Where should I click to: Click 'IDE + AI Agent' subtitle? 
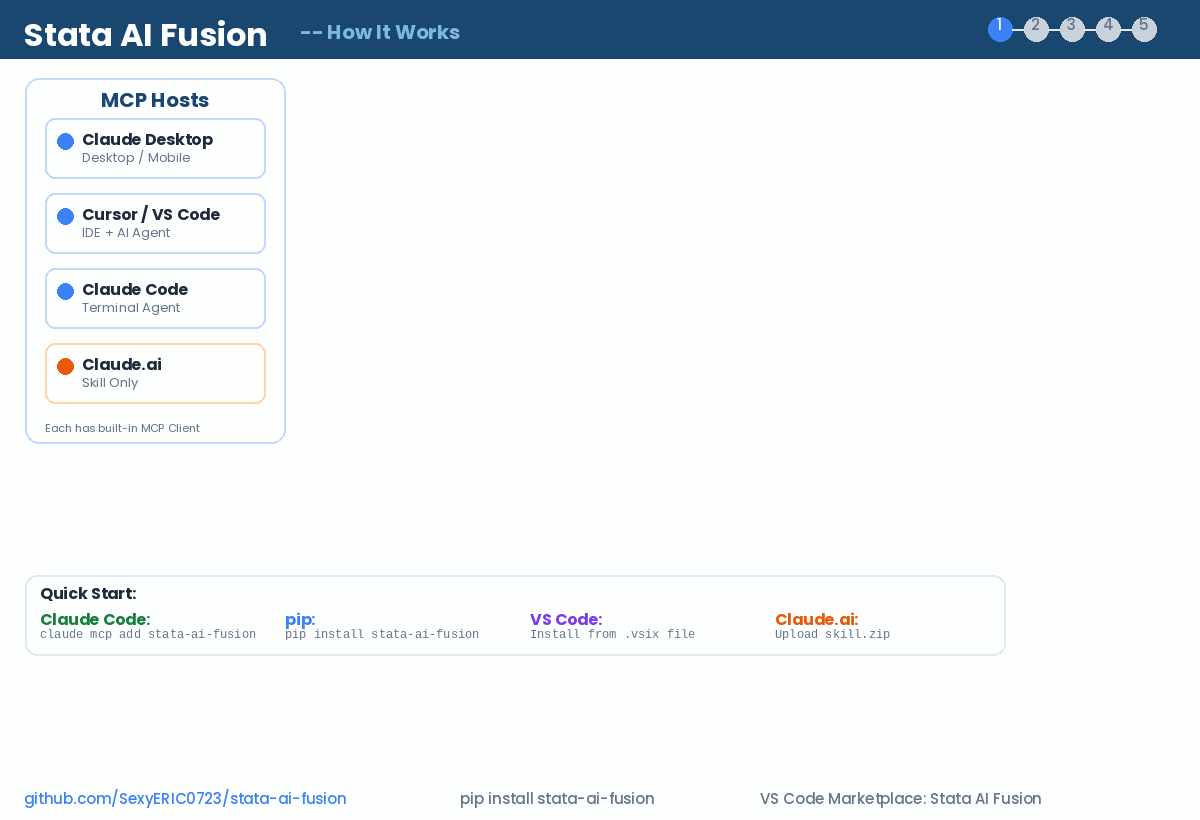pos(126,233)
